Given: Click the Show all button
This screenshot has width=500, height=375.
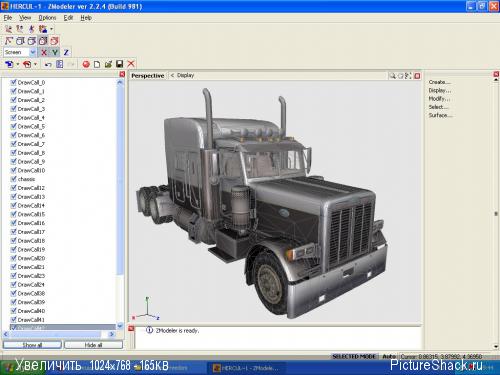Looking at the screenshot, I should pos(32,345).
